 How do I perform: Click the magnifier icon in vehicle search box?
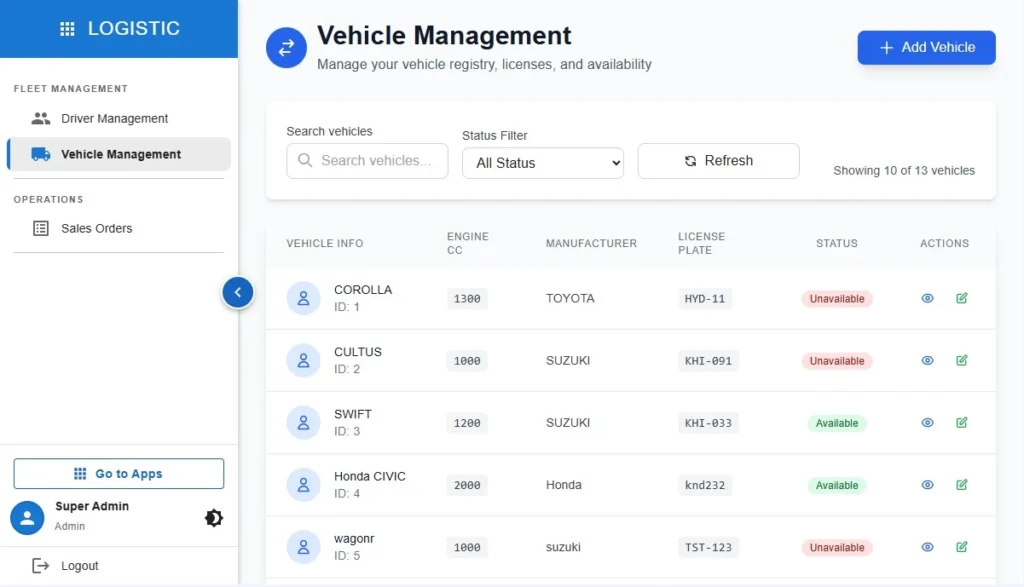304,160
